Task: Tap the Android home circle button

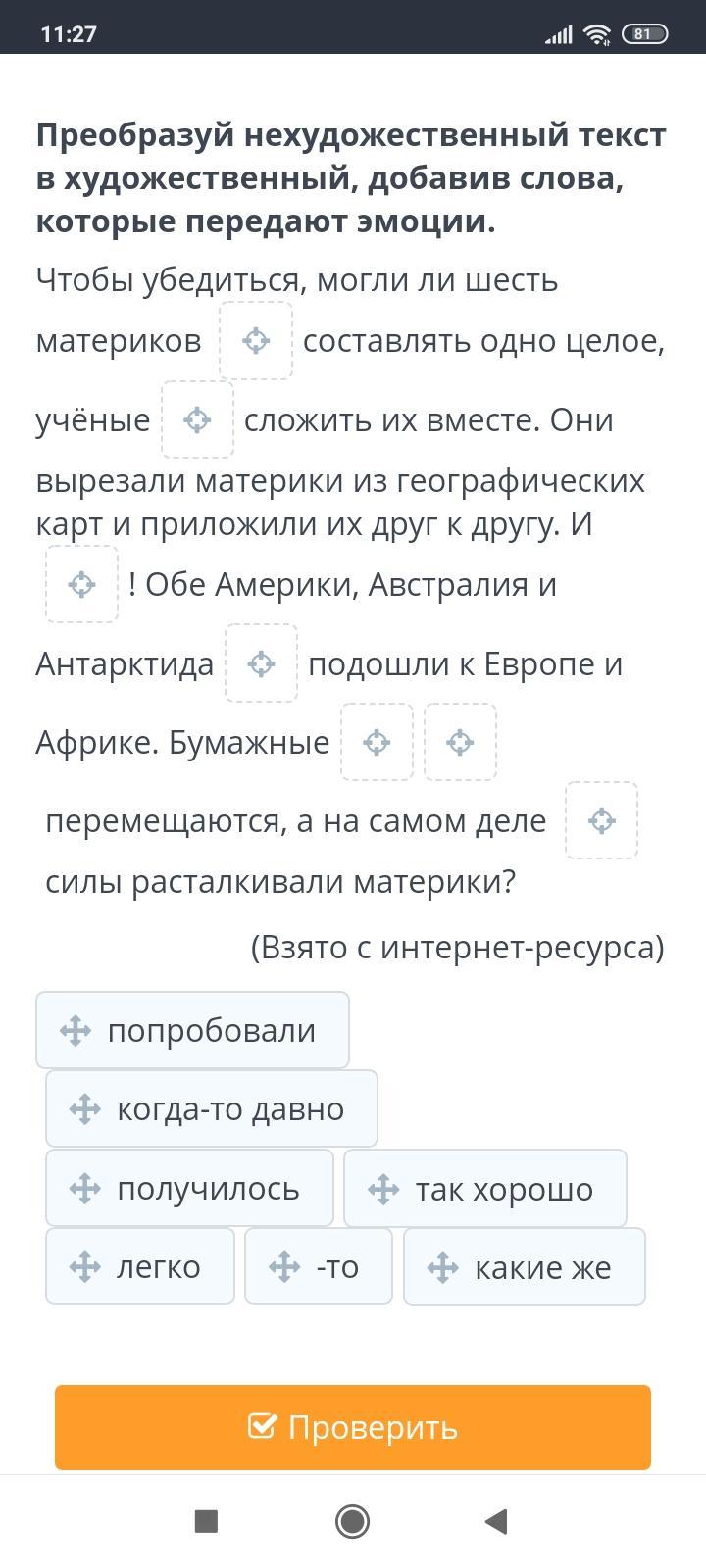Action: [353, 1521]
